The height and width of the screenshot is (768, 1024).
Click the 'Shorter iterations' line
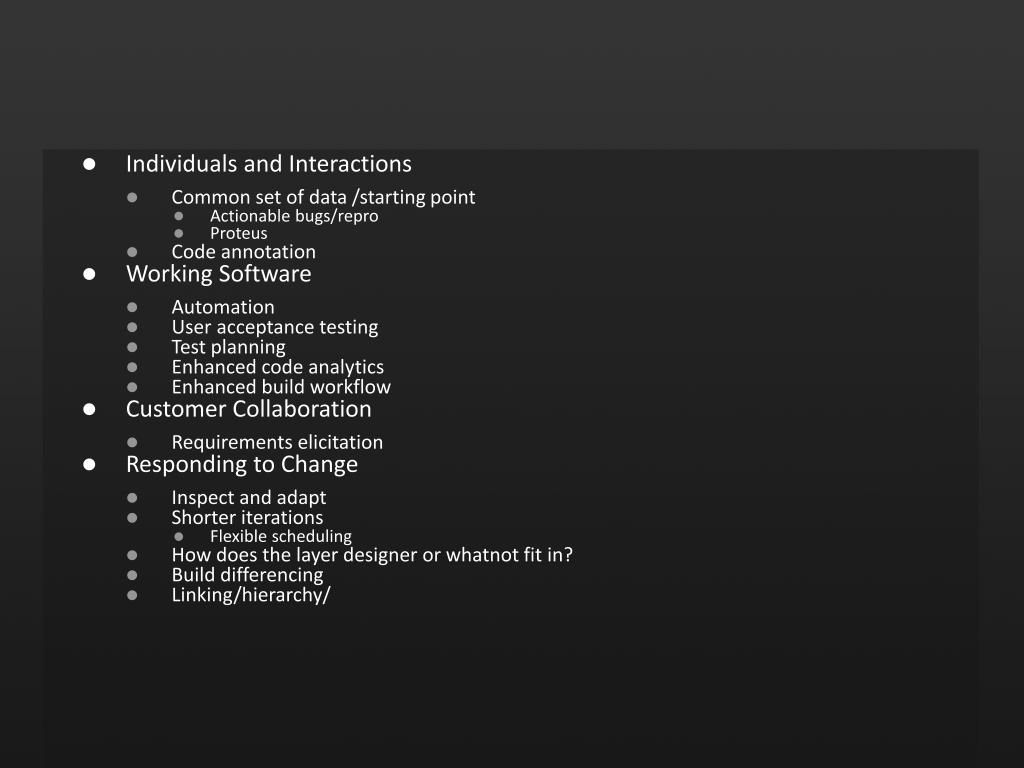[248, 518]
